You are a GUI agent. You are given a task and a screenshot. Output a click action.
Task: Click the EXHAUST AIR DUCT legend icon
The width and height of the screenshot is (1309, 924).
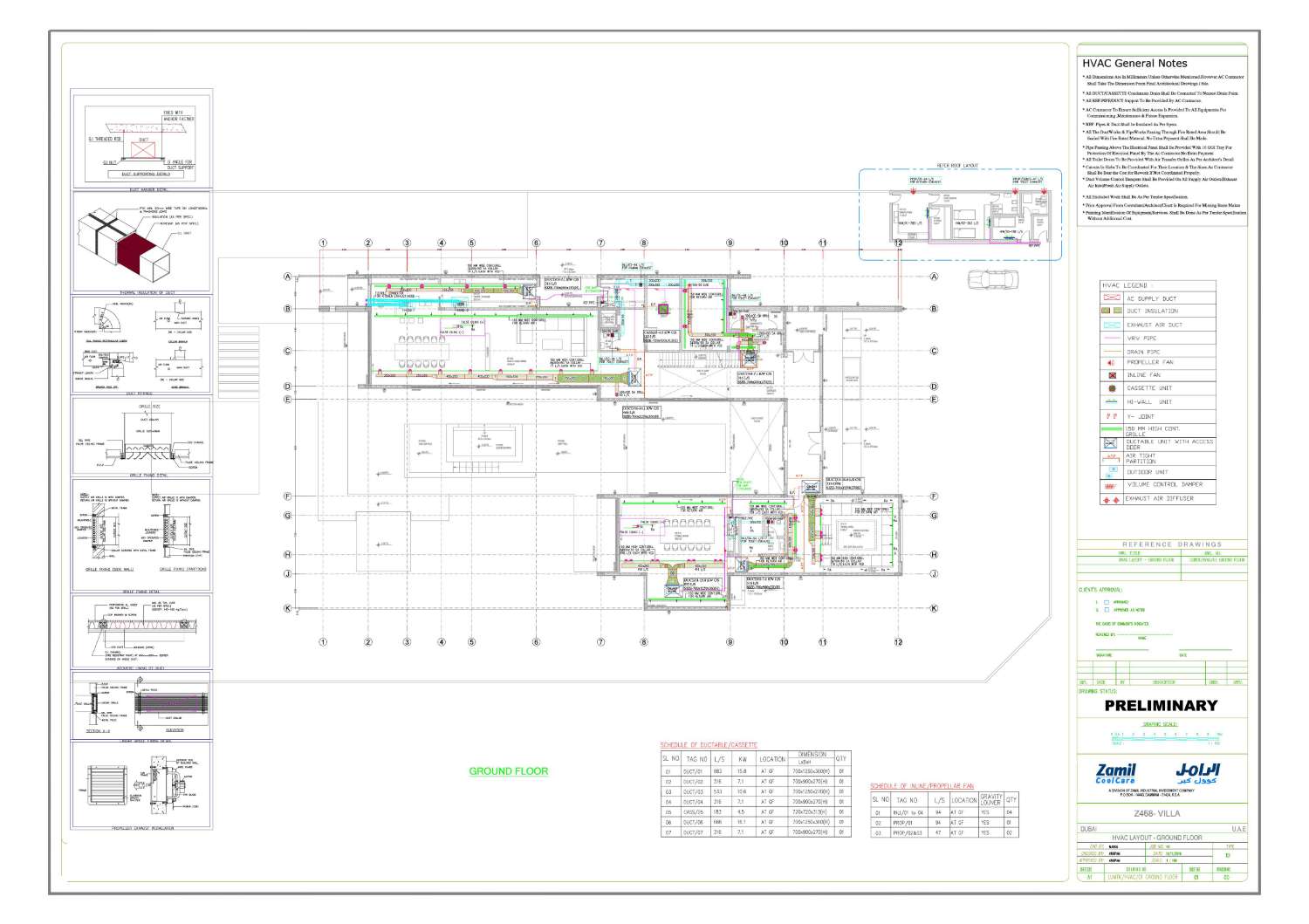point(1110,325)
